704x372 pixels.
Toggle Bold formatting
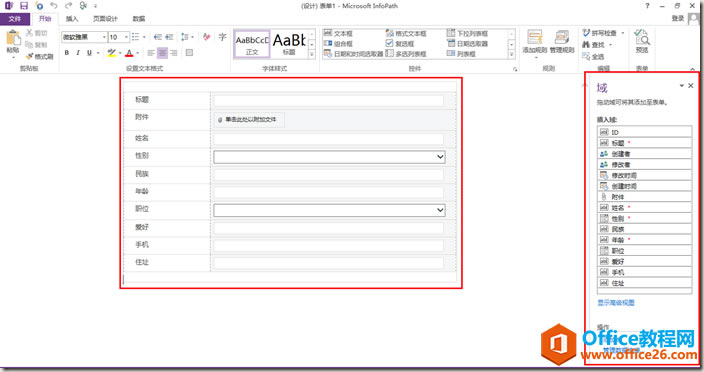pyautogui.click(x=66, y=53)
